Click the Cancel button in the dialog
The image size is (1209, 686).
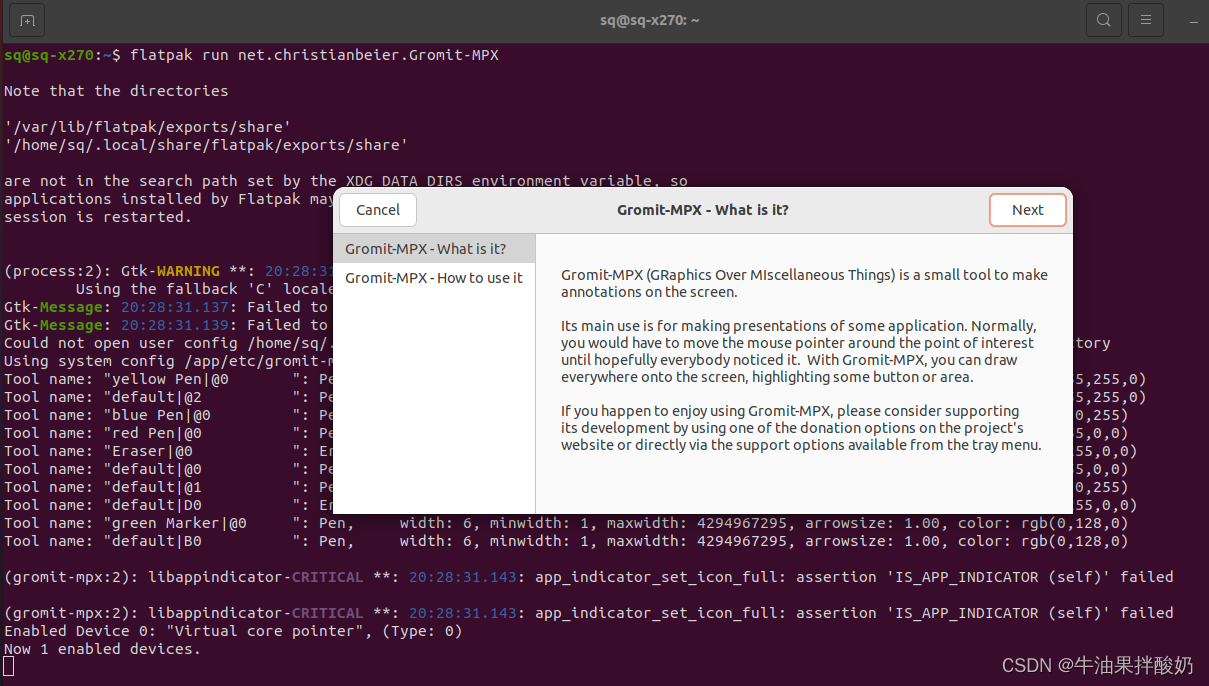tap(378, 210)
